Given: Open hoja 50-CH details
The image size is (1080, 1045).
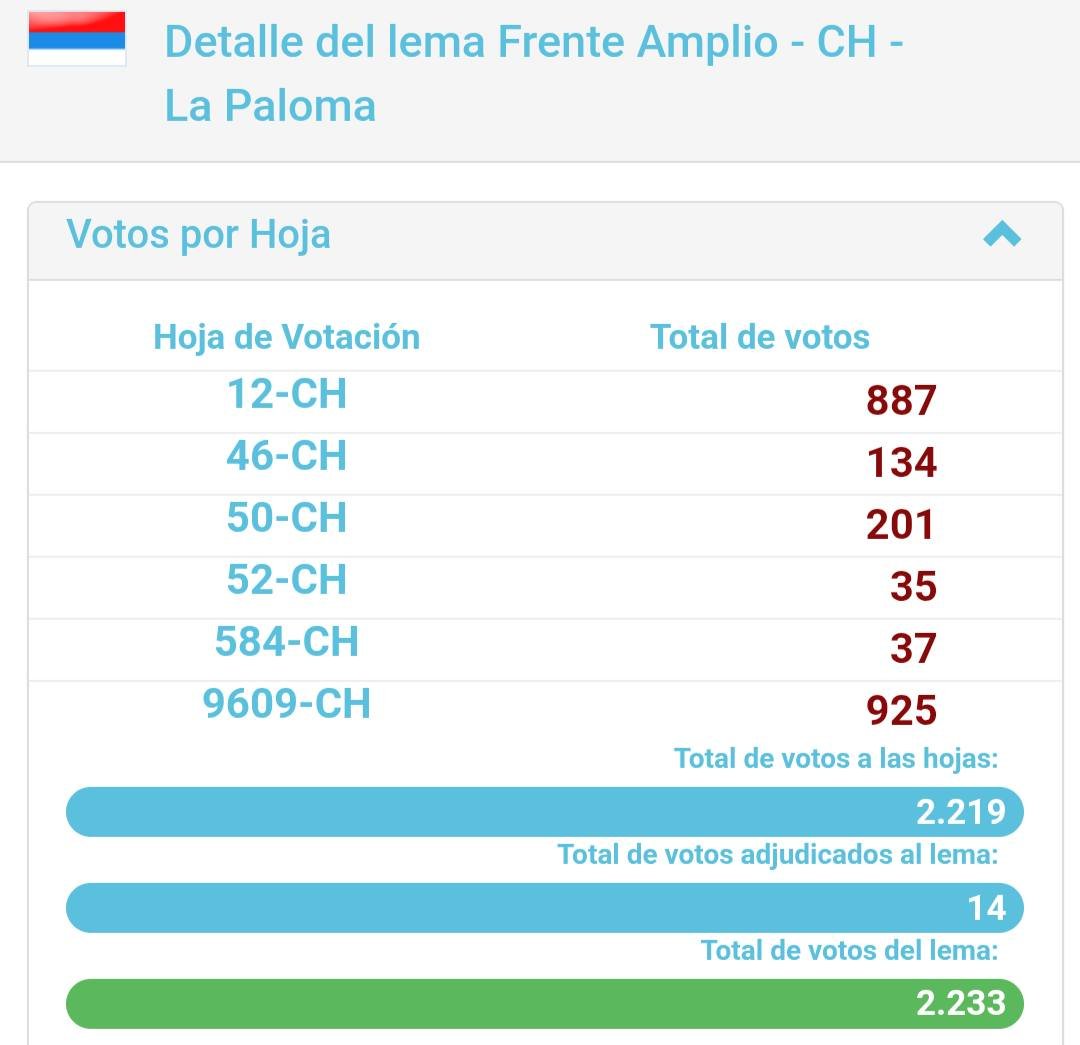Looking at the screenshot, I should pos(287,518).
